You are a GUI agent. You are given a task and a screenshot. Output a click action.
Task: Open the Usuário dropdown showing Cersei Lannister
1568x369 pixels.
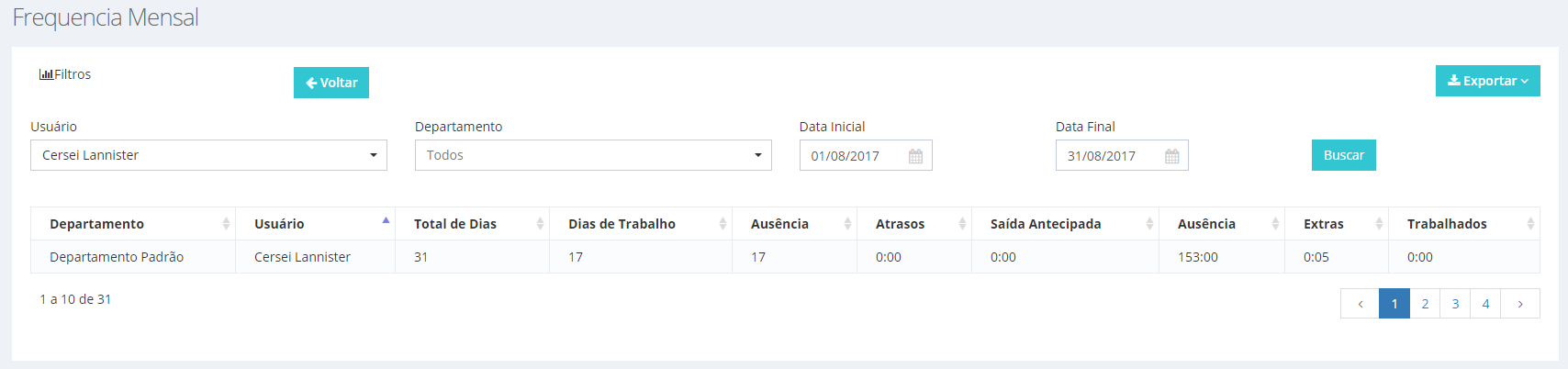(208, 155)
